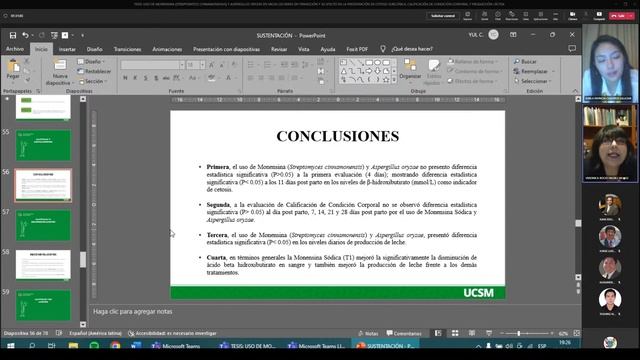Select the rectangle shape in shapes gallery
Image resolution: width=640 pixels, height=360 pixels.
tap(369, 62)
